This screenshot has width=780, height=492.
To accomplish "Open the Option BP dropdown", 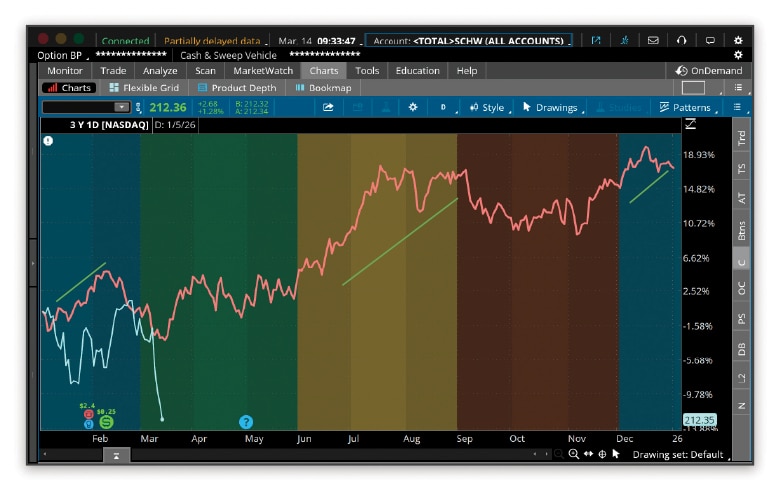I will (x=63, y=55).
